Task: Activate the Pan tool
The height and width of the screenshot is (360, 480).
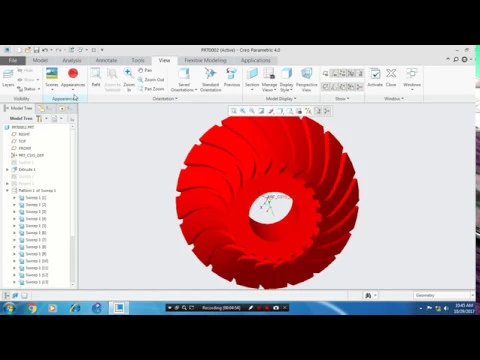Action: pos(145,70)
